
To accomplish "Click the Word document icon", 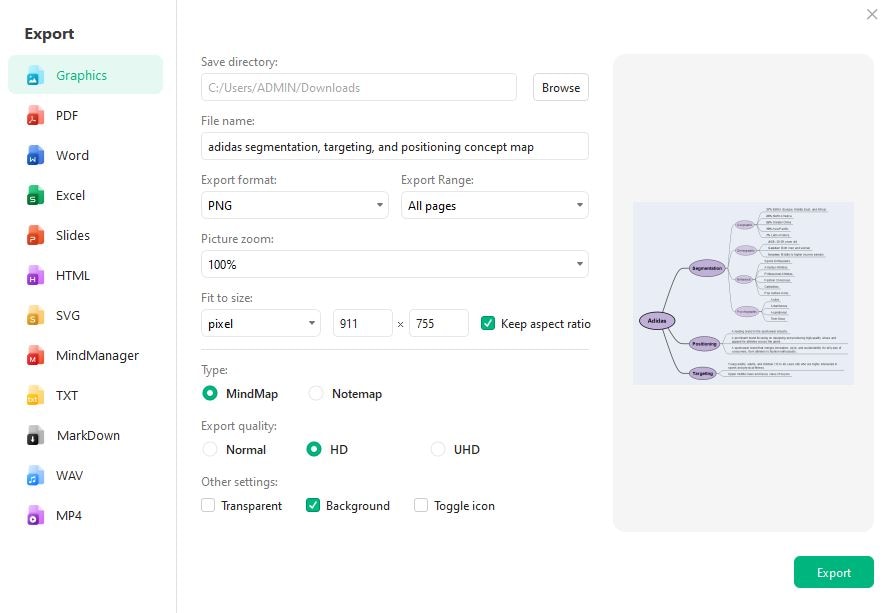I will (34, 156).
